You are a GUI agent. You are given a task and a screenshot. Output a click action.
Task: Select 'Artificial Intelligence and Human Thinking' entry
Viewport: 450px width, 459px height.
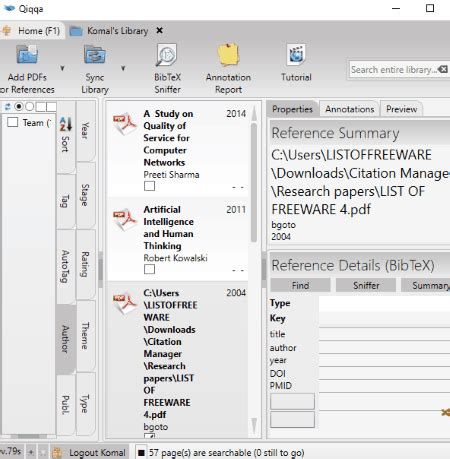[x=177, y=239]
